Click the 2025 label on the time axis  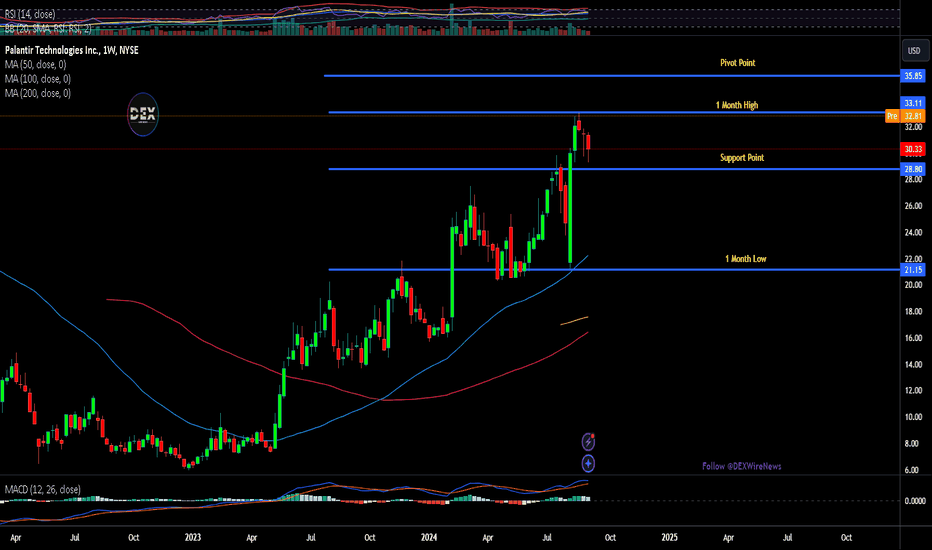[x=669, y=538]
